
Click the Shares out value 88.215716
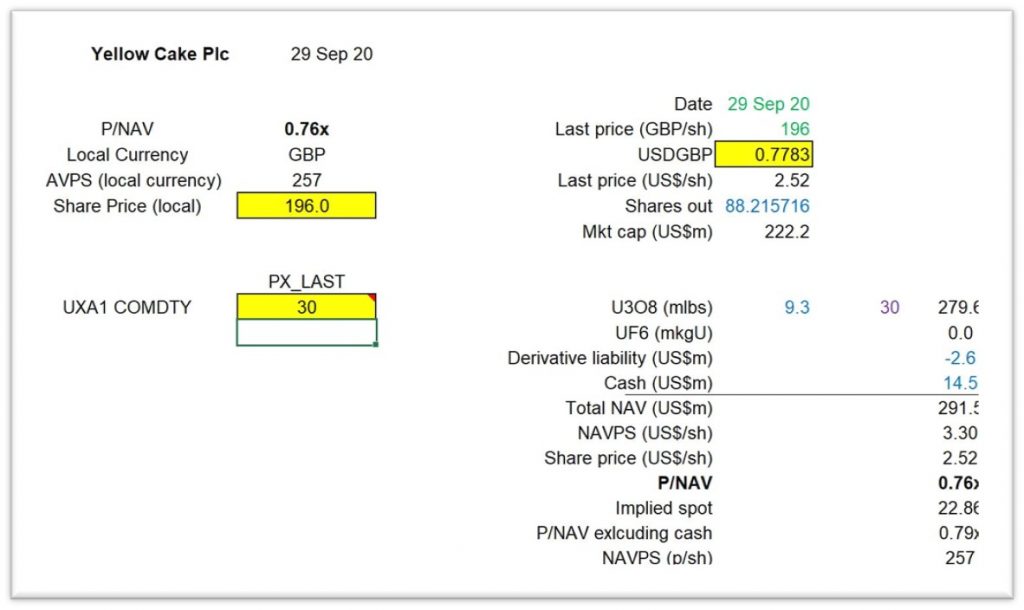(767, 206)
